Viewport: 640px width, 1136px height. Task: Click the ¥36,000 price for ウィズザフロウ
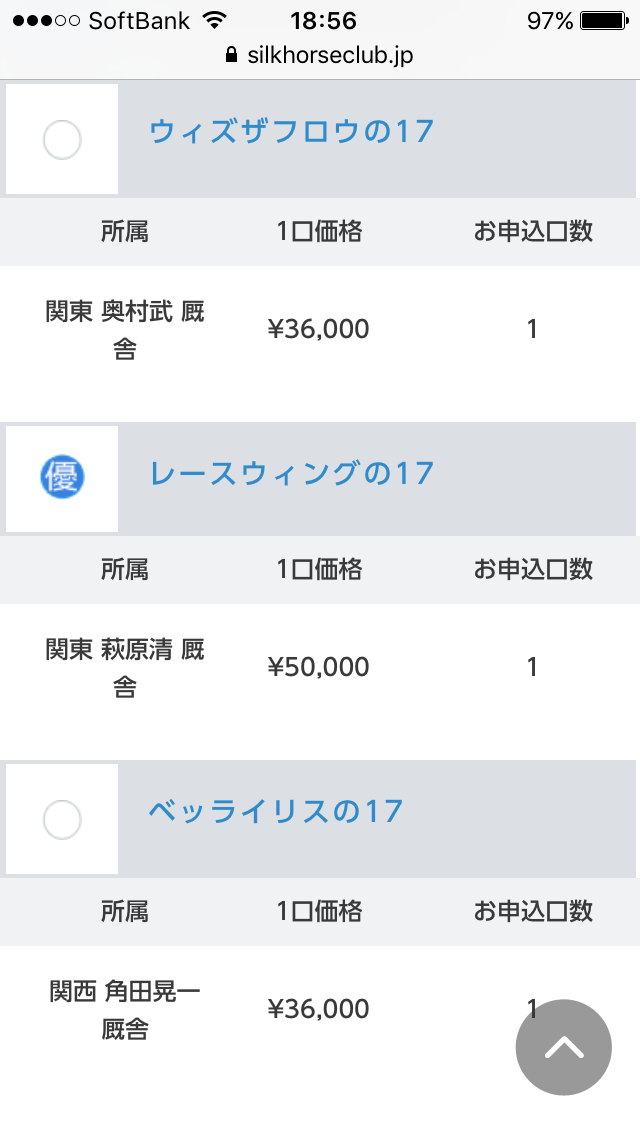[319, 329]
